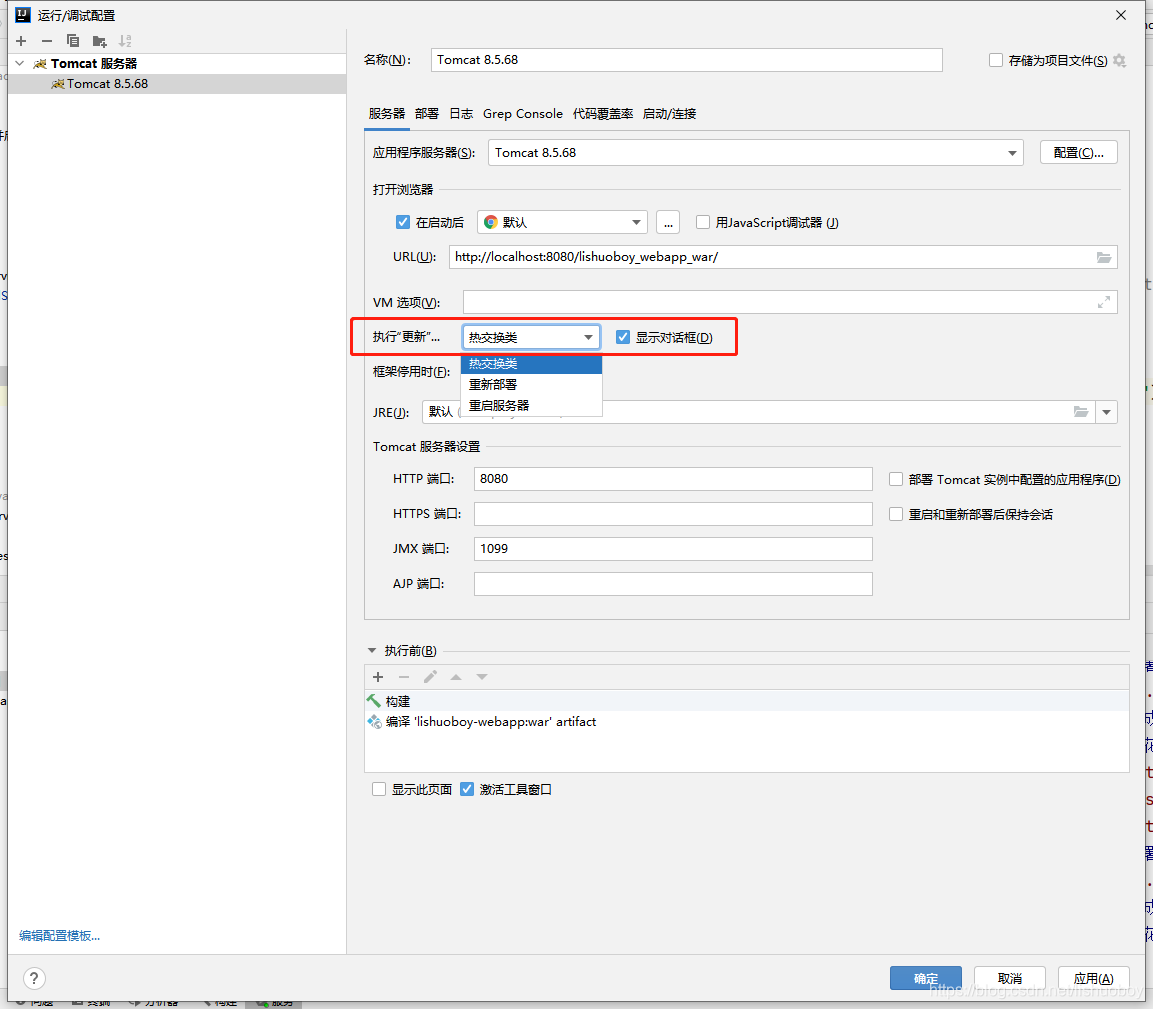
Task: Click the 确定 button
Action: click(x=926, y=978)
